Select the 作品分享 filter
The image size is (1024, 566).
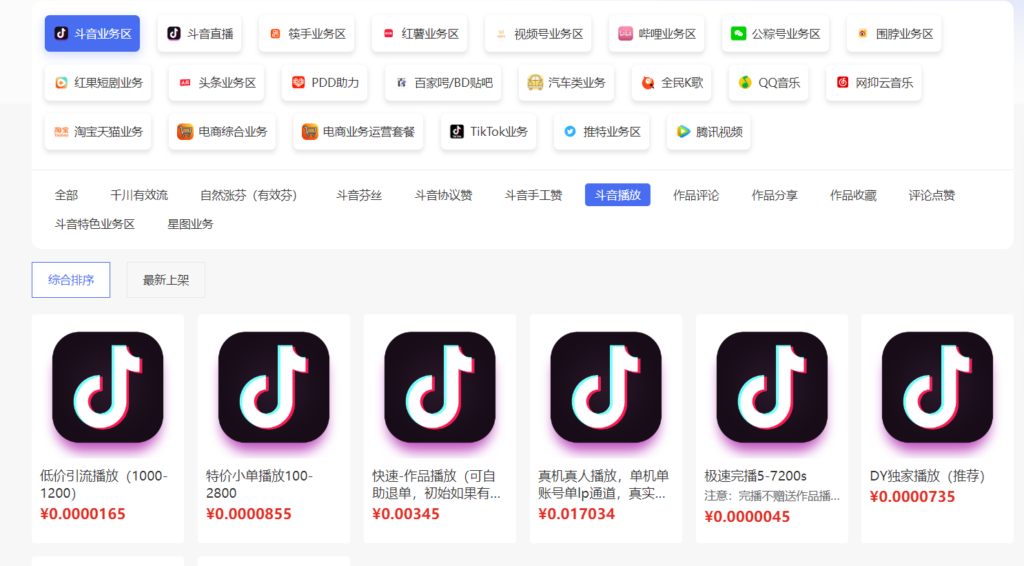(x=775, y=195)
